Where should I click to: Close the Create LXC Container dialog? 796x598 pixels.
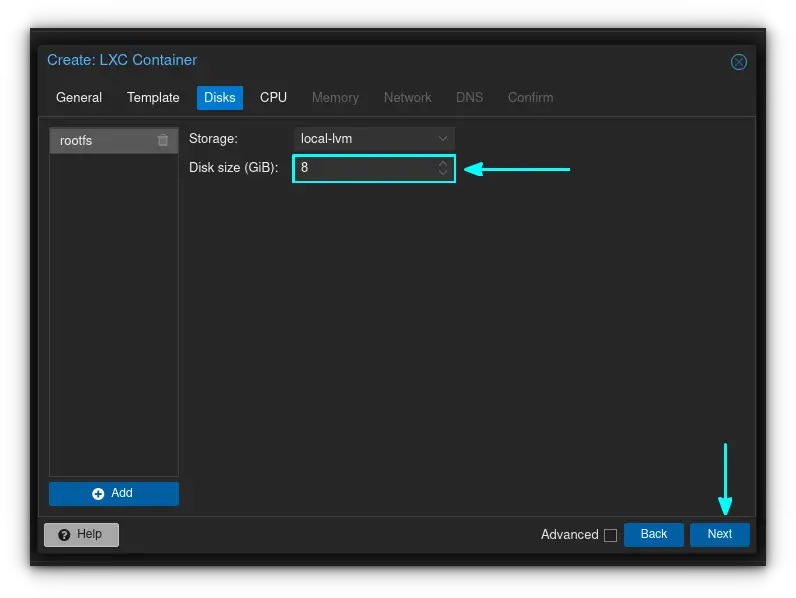pyautogui.click(x=738, y=62)
